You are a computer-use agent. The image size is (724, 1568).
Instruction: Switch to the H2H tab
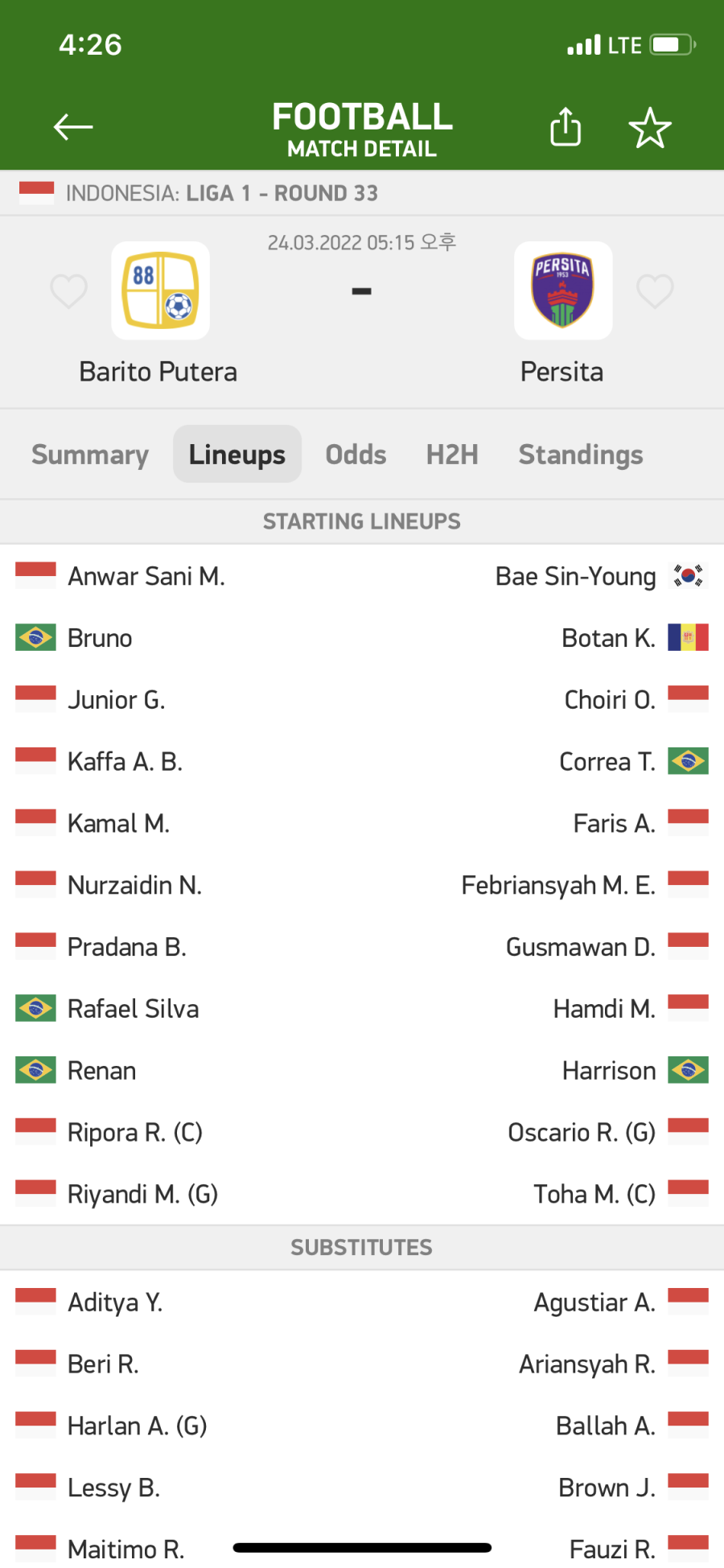pyautogui.click(x=452, y=455)
